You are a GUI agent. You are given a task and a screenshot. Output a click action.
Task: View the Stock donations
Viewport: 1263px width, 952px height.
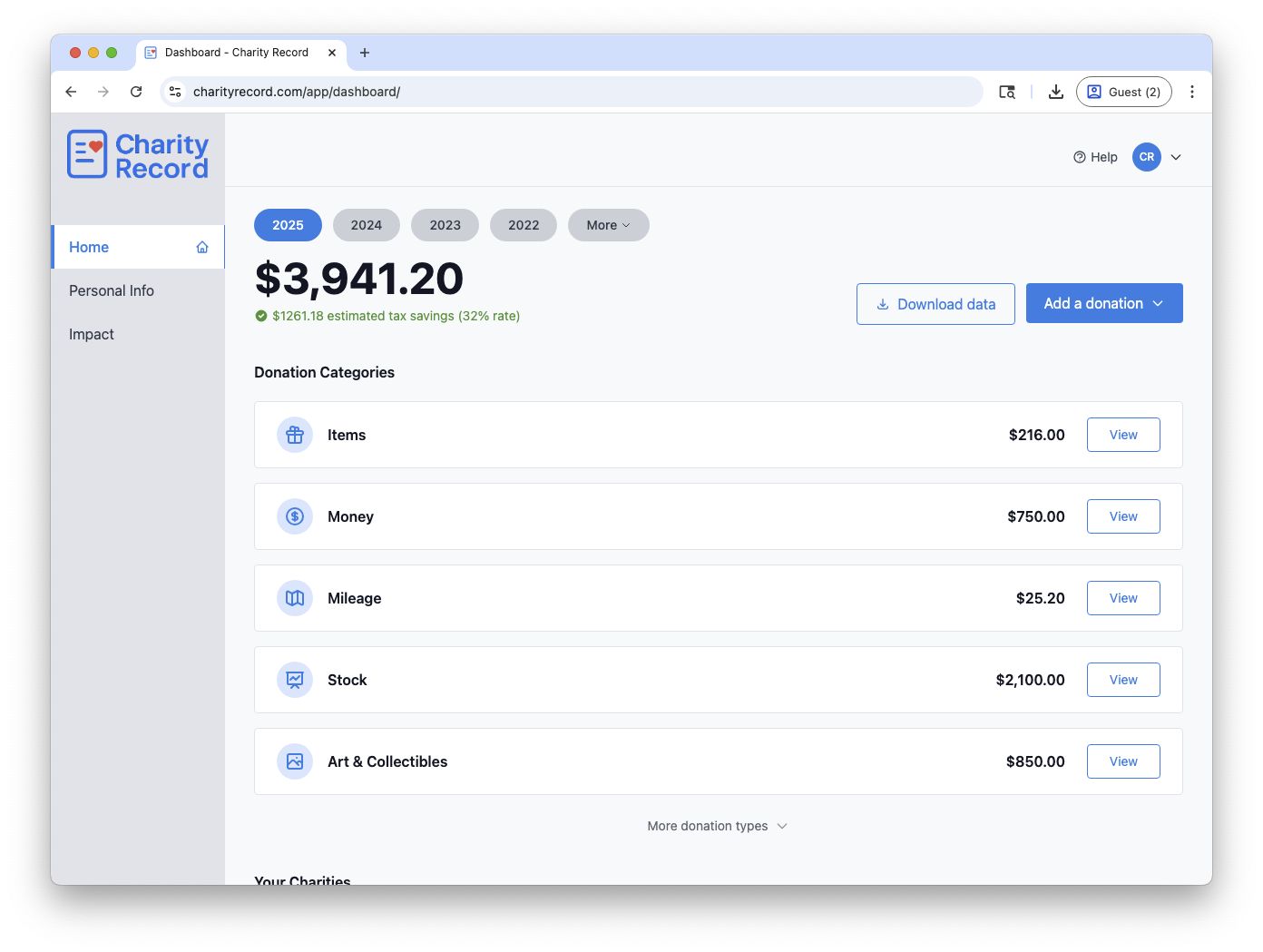(1122, 680)
